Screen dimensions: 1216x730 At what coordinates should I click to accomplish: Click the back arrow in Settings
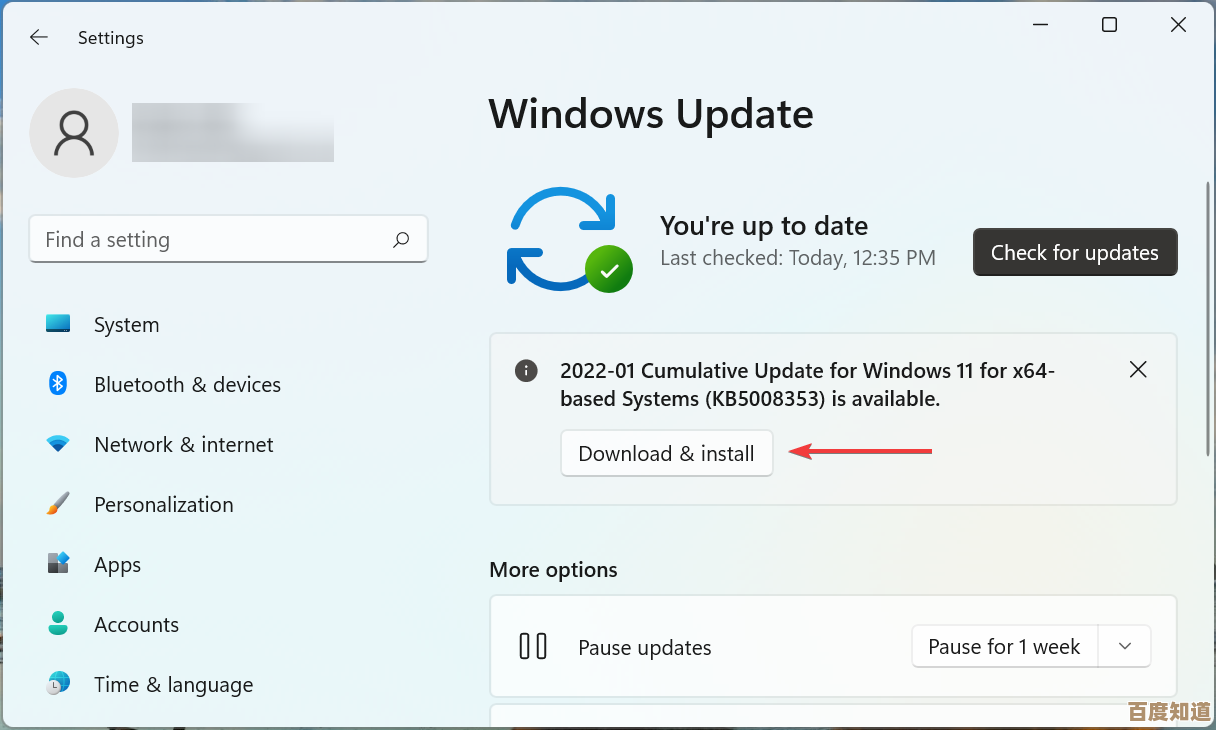click(x=38, y=38)
